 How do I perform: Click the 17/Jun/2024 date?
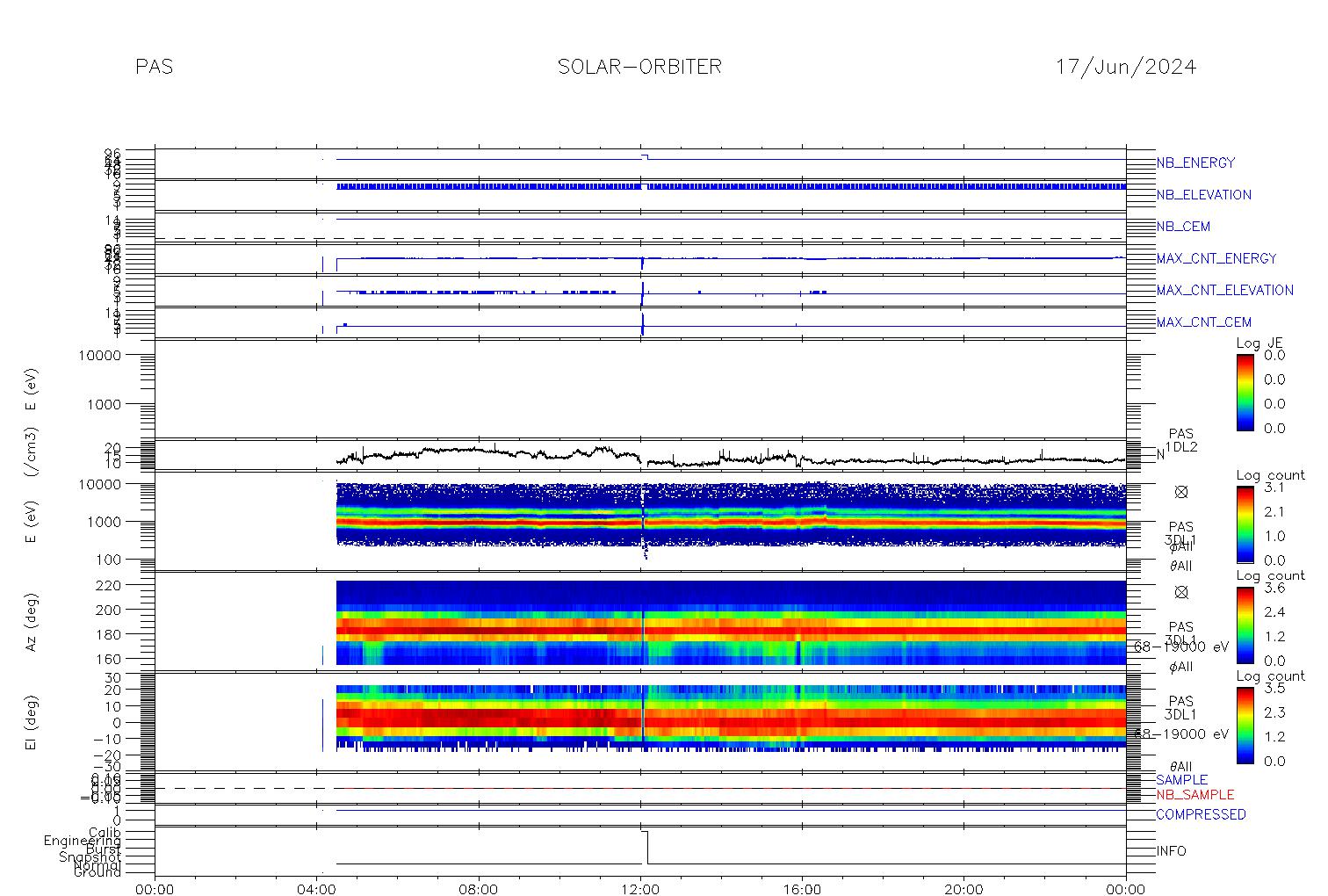point(1126,67)
